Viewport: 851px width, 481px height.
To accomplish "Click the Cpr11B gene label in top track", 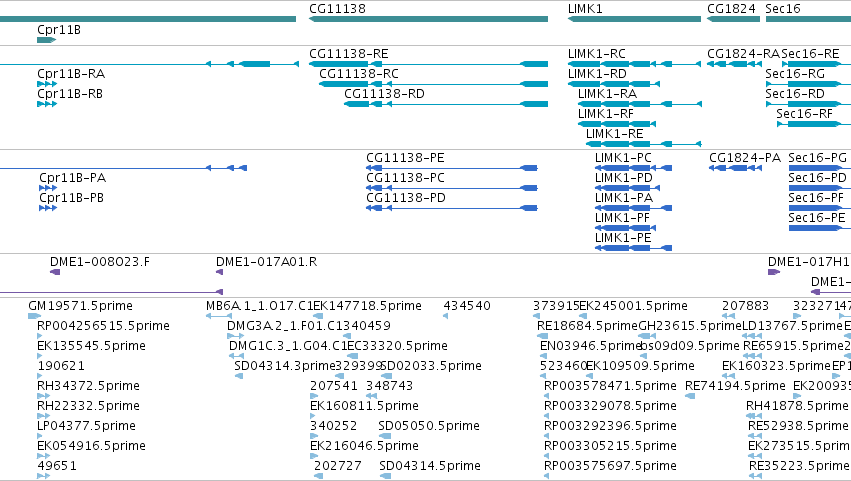I will pos(59,30).
